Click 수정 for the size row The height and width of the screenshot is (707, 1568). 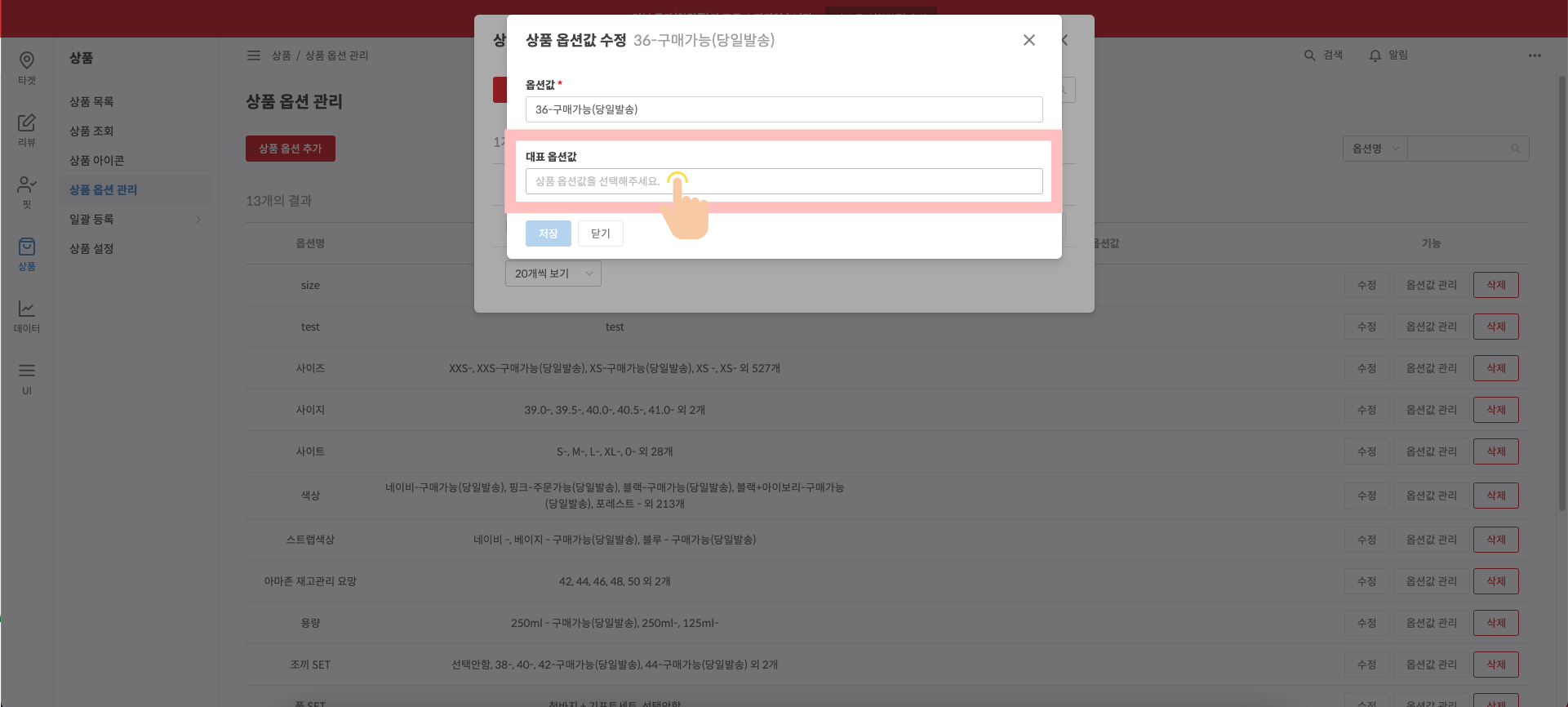pyautogui.click(x=1367, y=285)
